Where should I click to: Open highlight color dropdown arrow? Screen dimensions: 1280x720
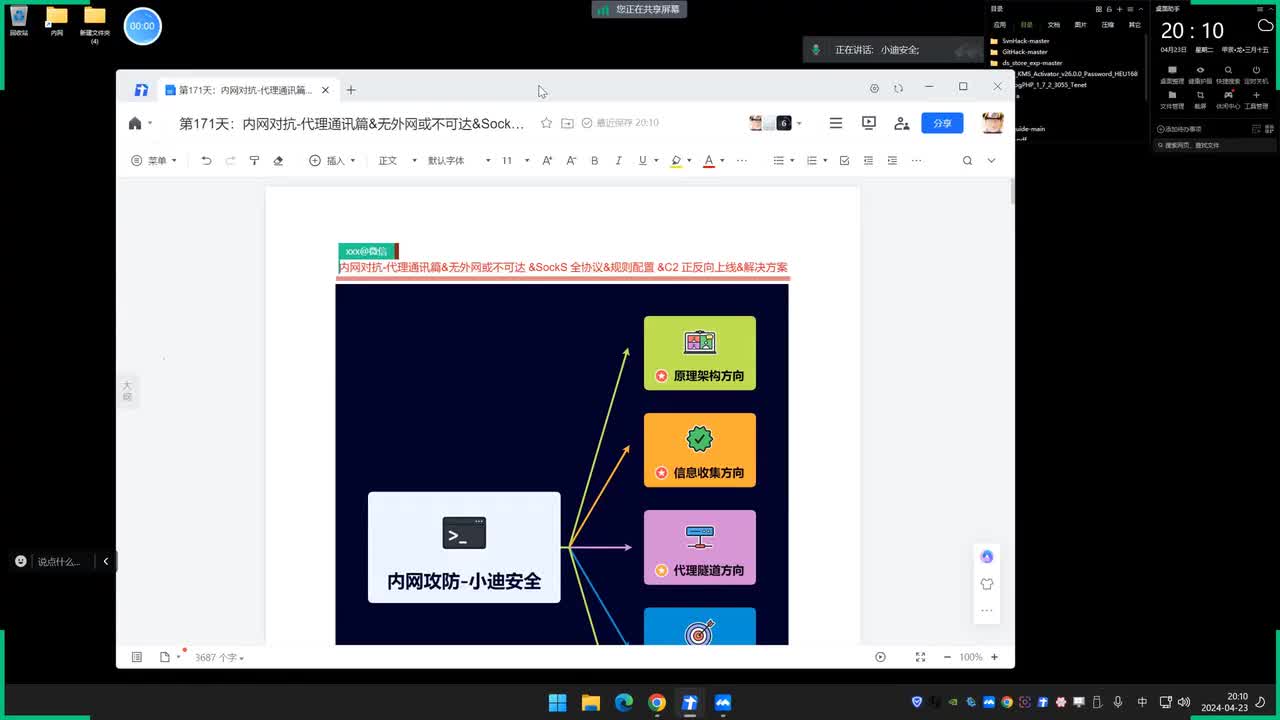(x=689, y=160)
